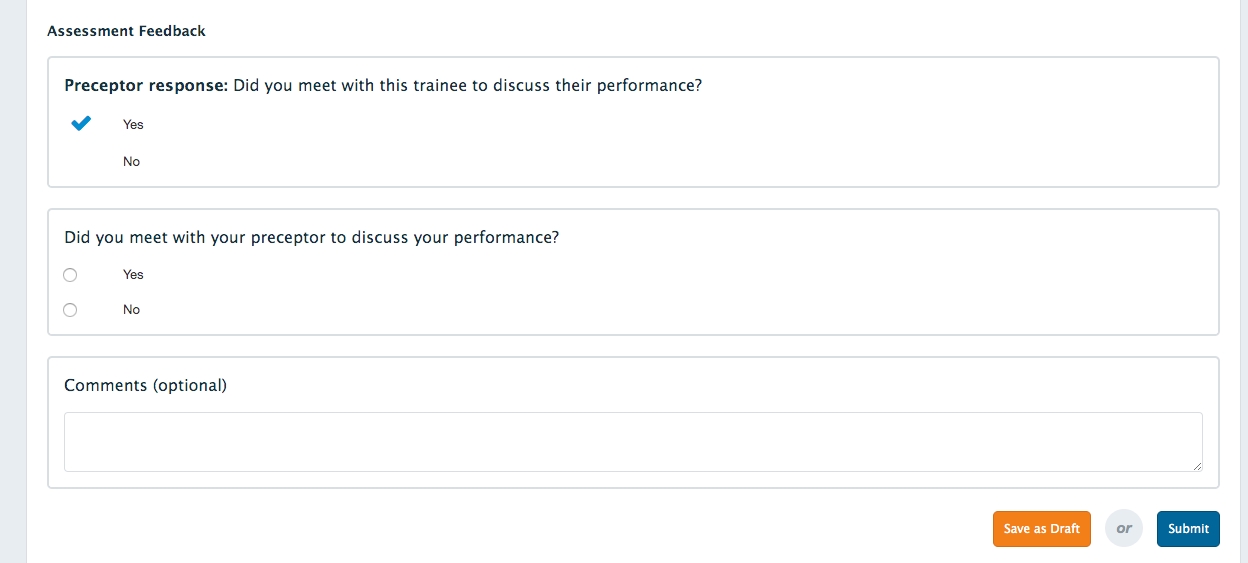
Task: Click the blue checkmark beside preceptor Yes
Action: click(x=82, y=124)
